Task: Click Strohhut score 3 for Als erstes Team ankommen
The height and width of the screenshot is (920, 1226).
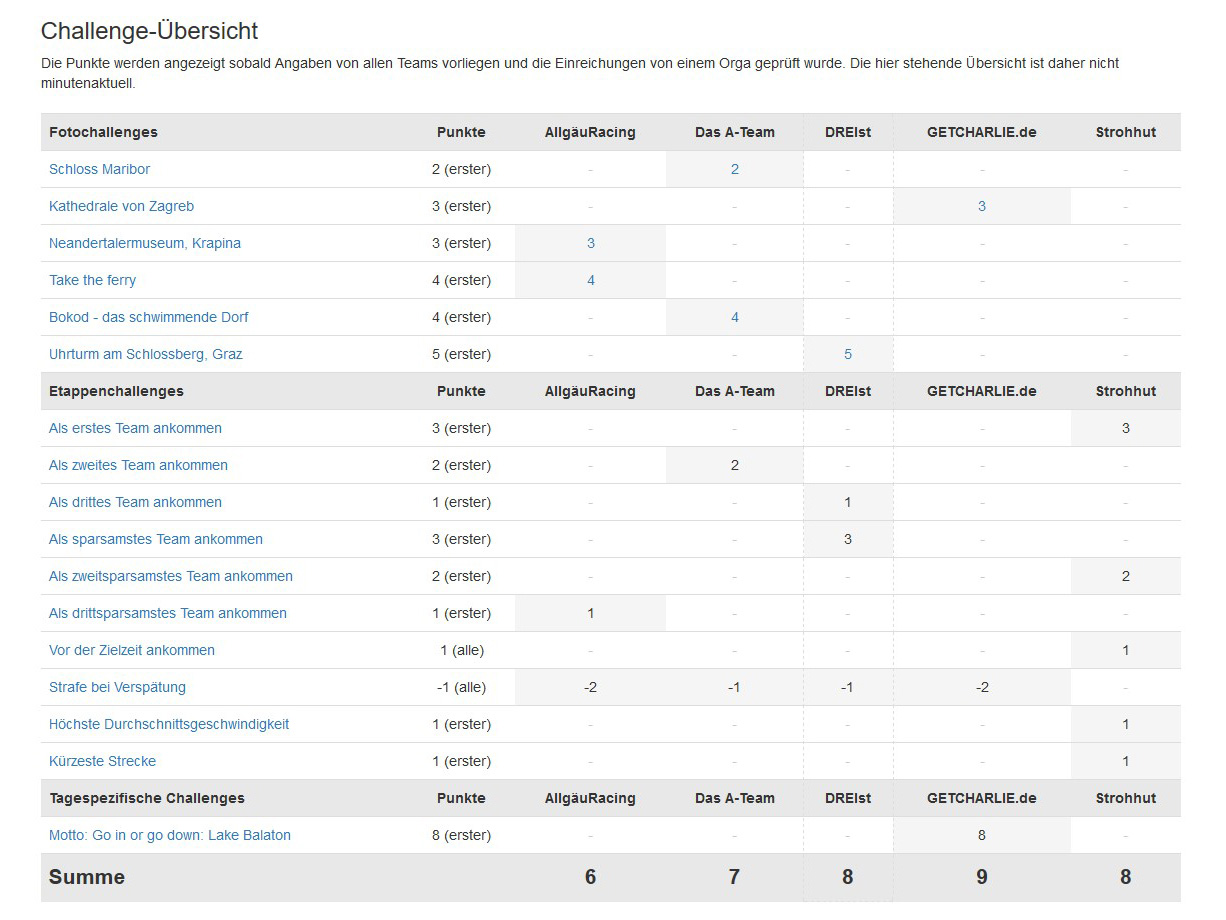Action: point(1126,428)
